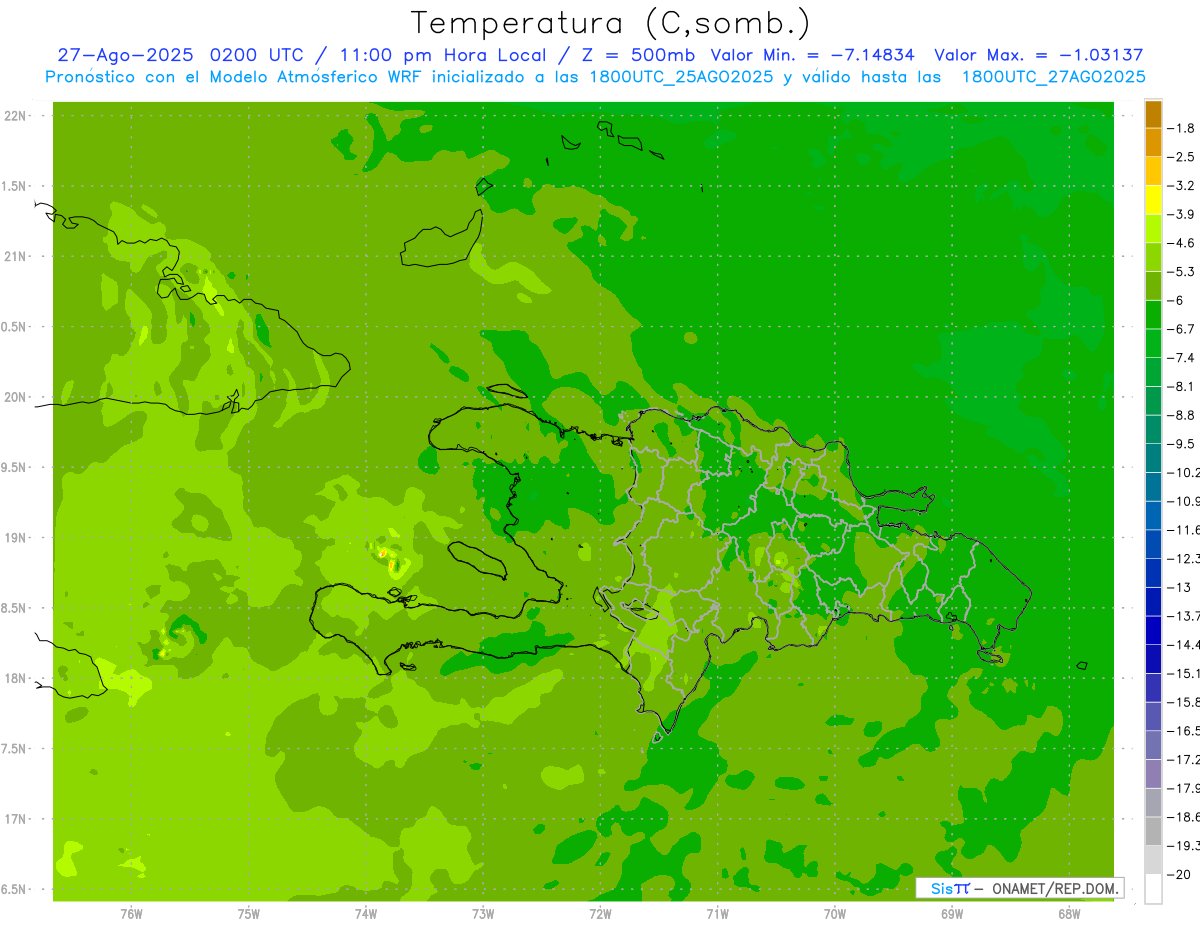This screenshot has height=927, width=1200.
Task: Click the '-8.1' colorbar value
Action: [x=1183, y=386]
